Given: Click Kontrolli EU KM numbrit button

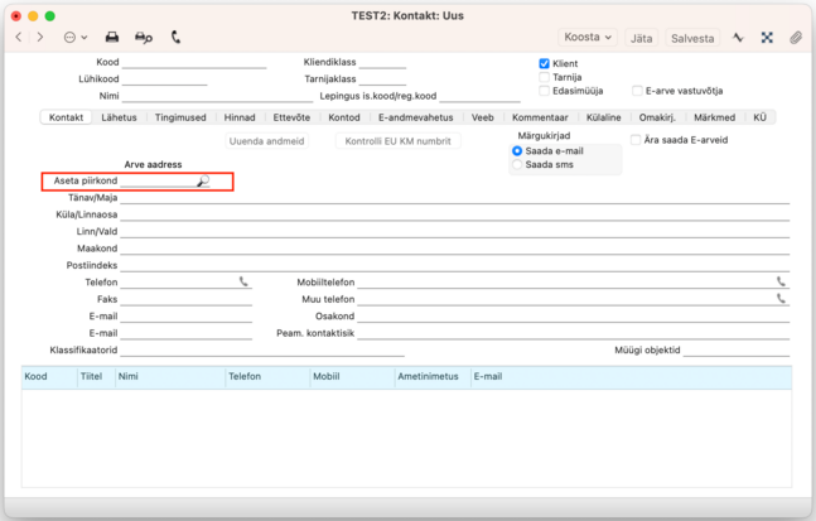Looking at the screenshot, I should point(398,141).
